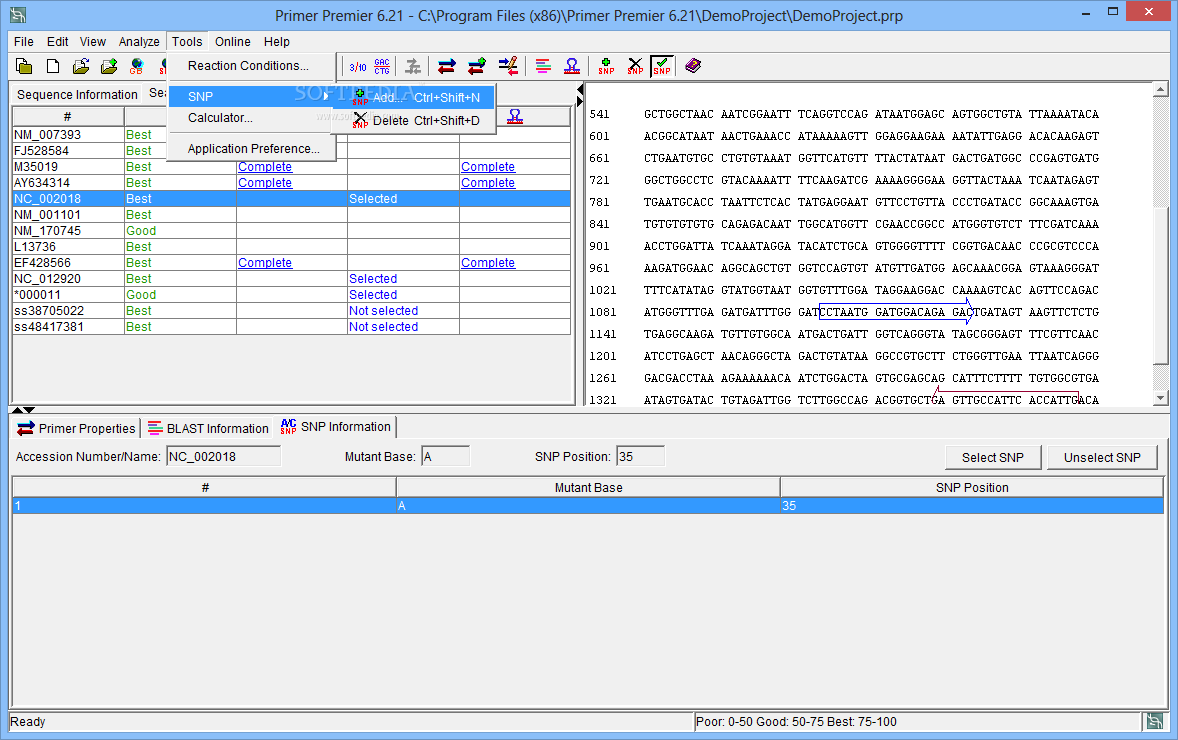Open last Complete link in M35019 row
The image size is (1178, 740).
pyautogui.click(x=488, y=167)
